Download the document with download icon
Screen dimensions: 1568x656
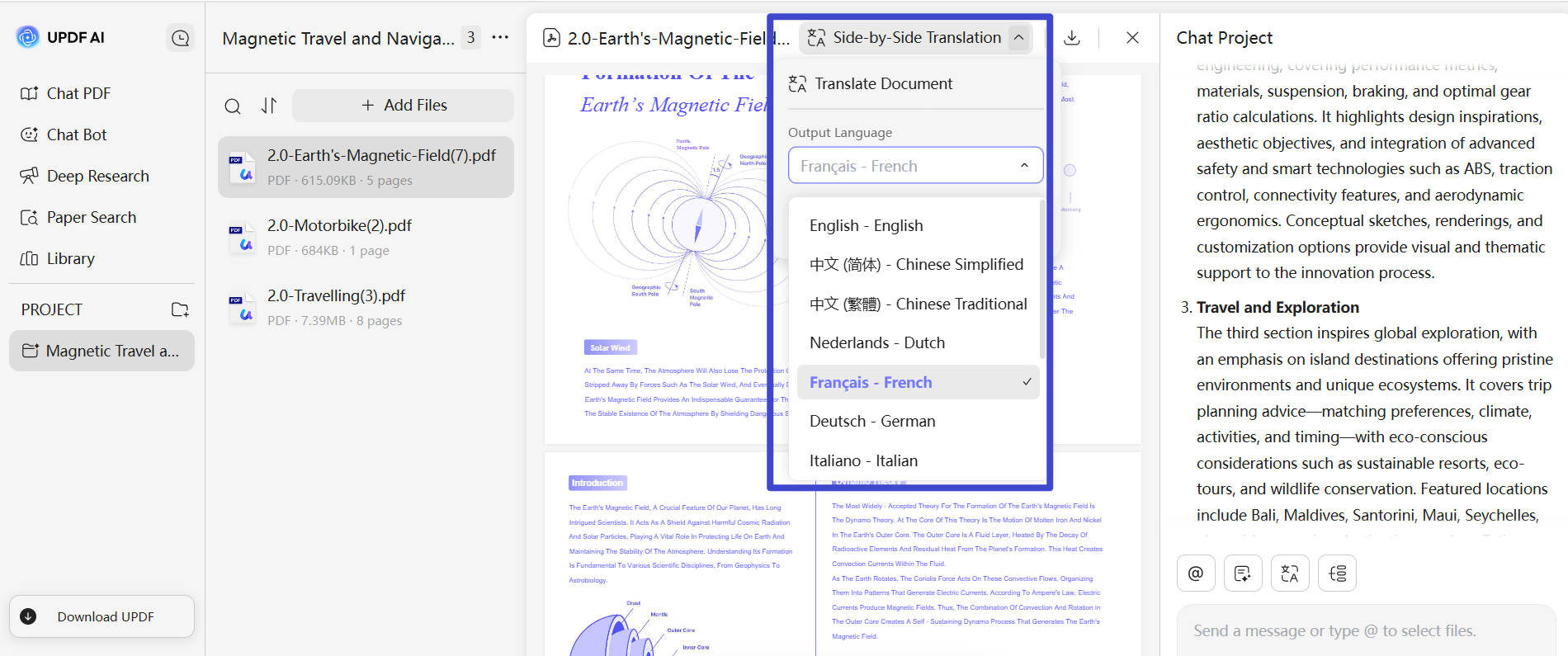pyautogui.click(x=1072, y=38)
